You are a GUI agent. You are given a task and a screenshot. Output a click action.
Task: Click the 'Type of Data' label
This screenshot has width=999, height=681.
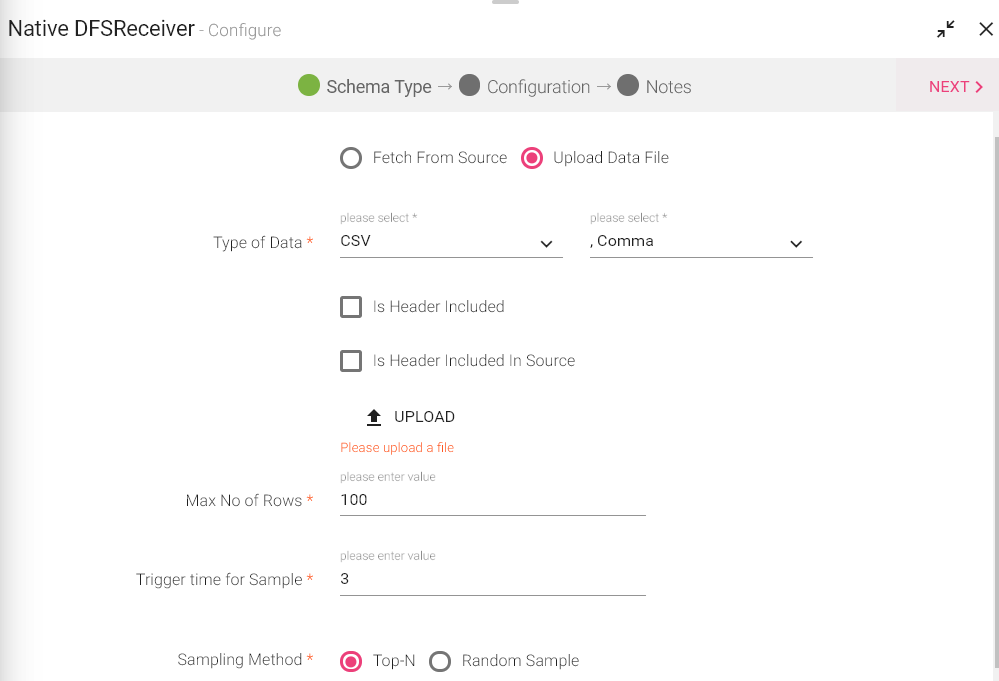(x=257, y=243)
